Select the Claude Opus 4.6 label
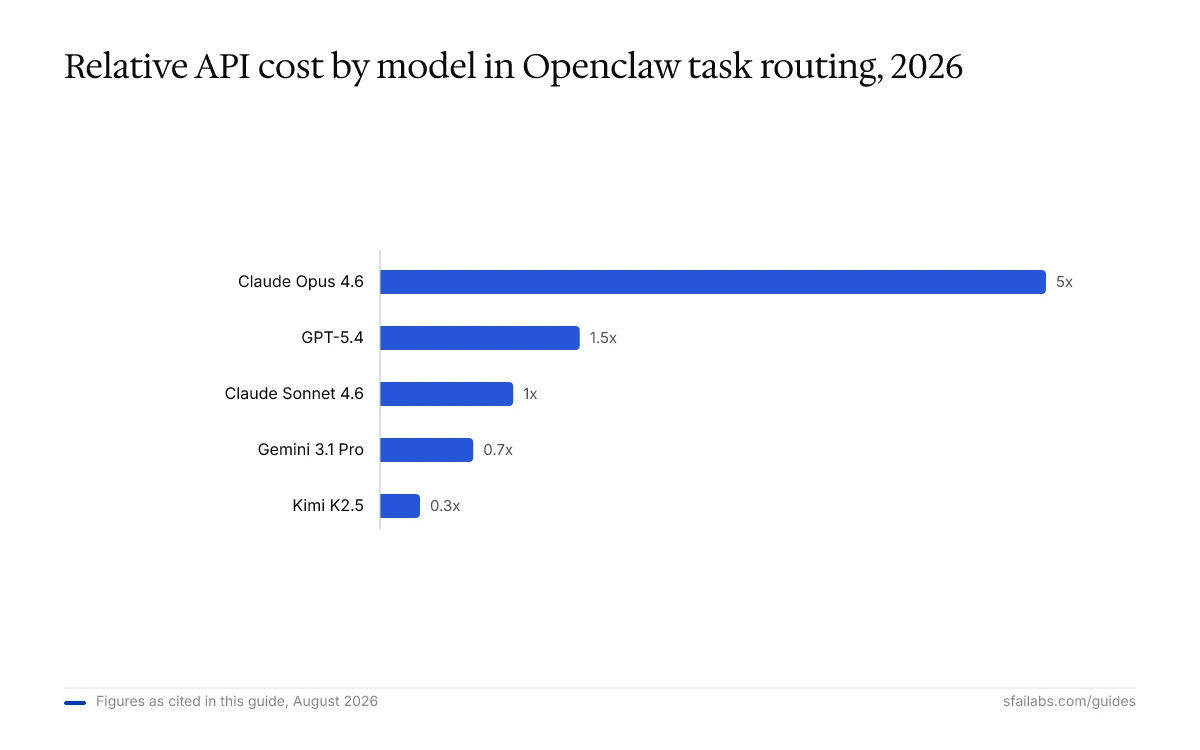The image size is (1200, 750). [301, 282]
